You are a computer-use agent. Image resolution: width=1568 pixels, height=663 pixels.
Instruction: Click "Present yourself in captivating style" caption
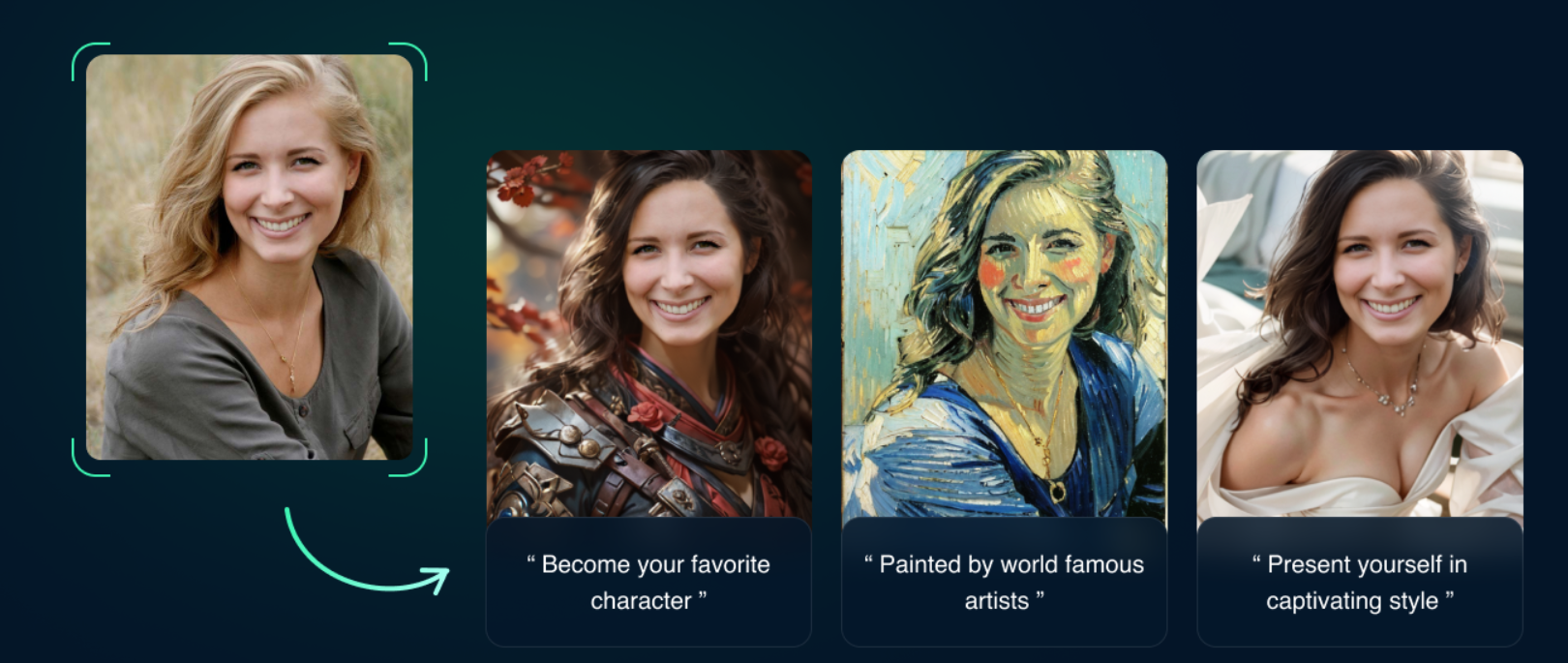click(1360, 583)
